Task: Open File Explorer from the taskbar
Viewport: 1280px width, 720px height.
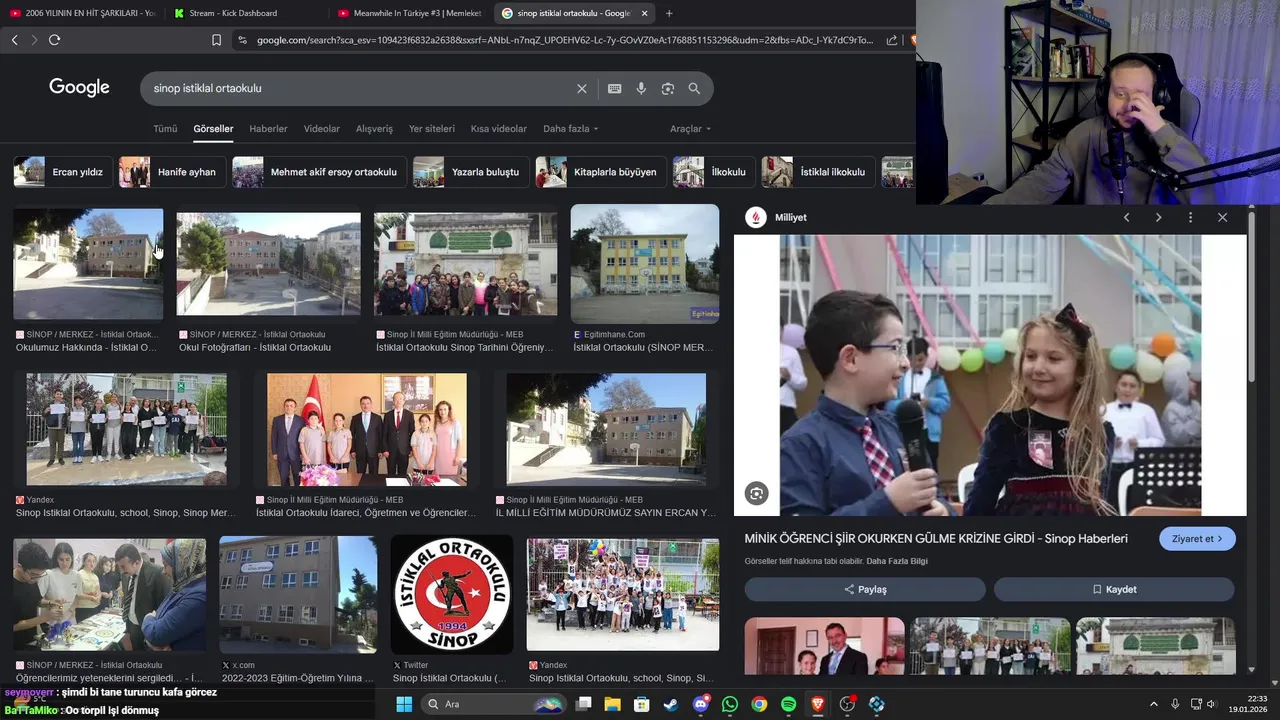Action: coord(613,704)
